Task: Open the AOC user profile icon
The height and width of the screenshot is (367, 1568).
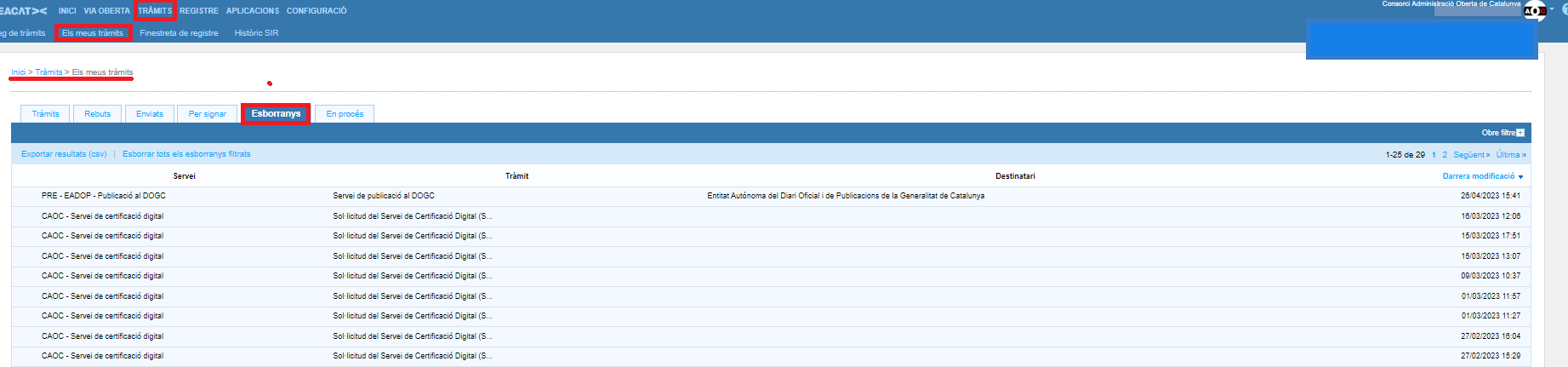Action: (1534, 11)
